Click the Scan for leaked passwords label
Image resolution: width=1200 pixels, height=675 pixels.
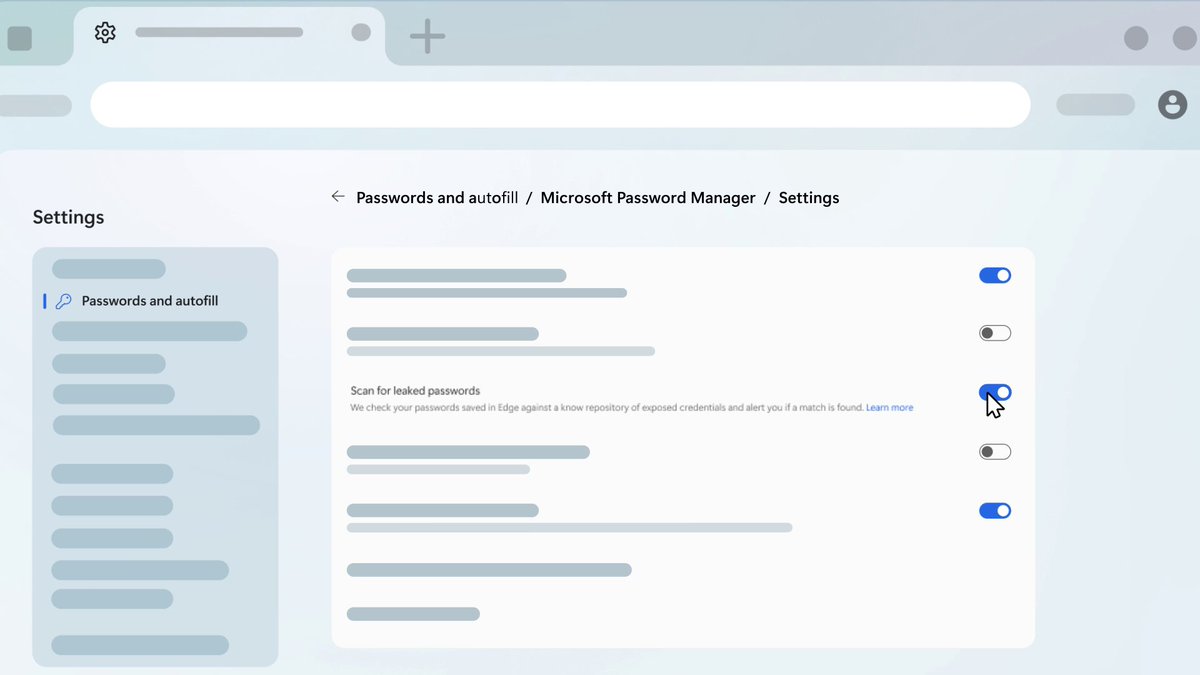[415, 391]
